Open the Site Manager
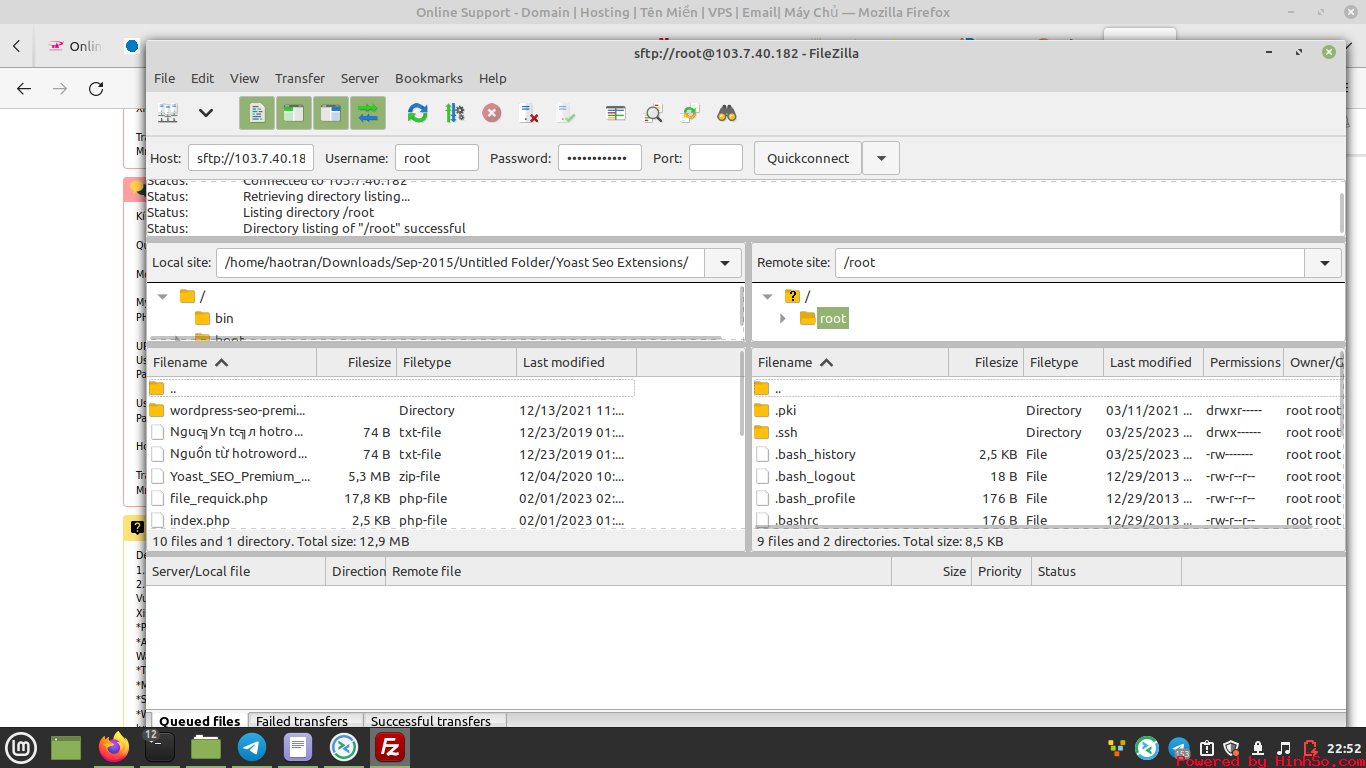Screen dimensions: 1366x768 (x=168, y=113)
